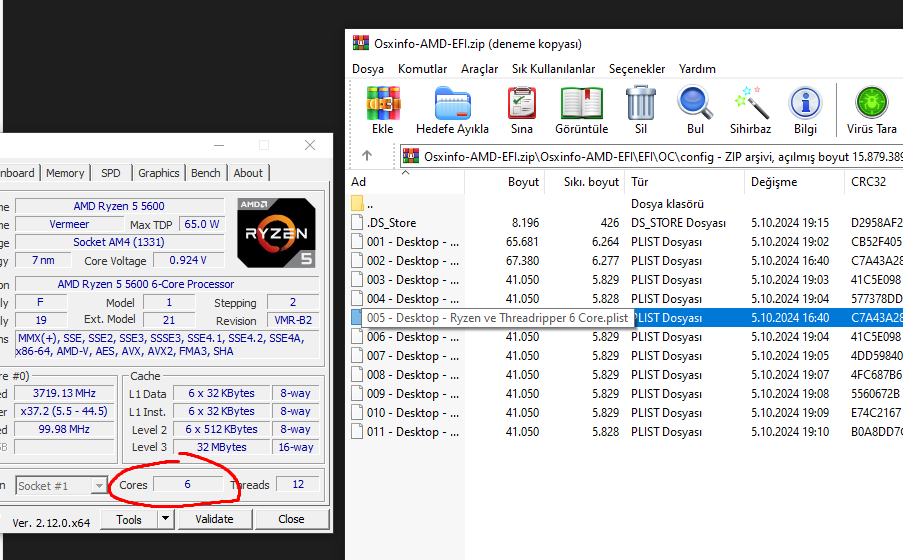Go up one folder with arrow button

[367, 156]
